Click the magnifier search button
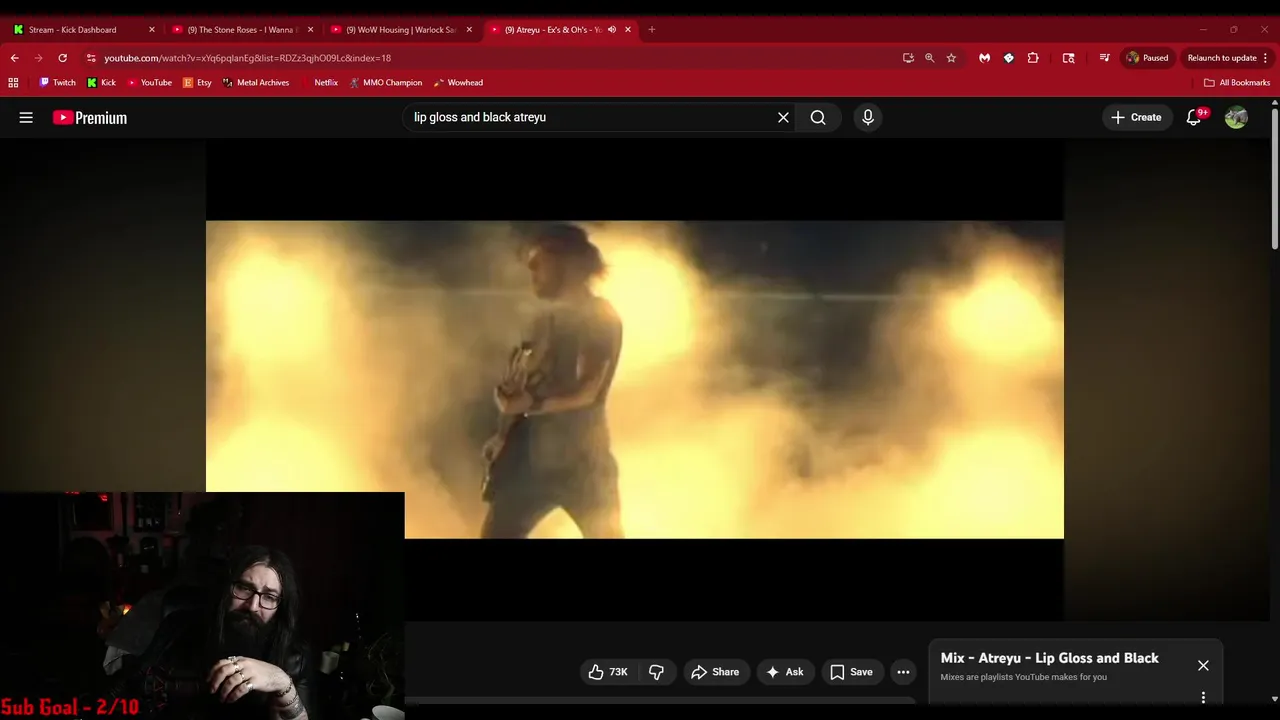The width and height of the screenshot is (1280, 720). click(x=818, y=117)
